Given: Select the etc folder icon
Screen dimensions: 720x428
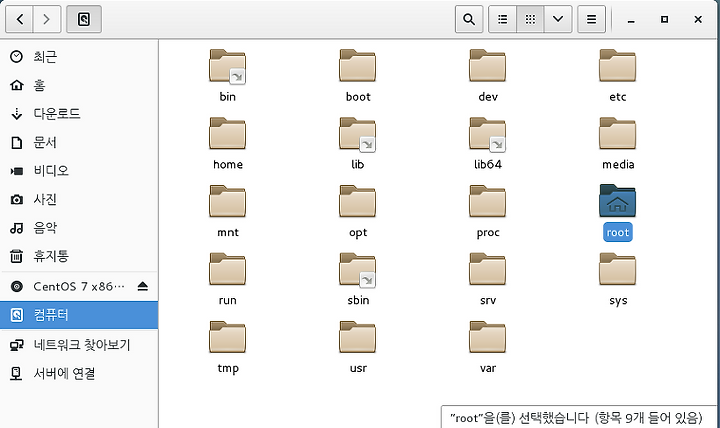Looking at the screenshot, I should (x=618, y=66).
